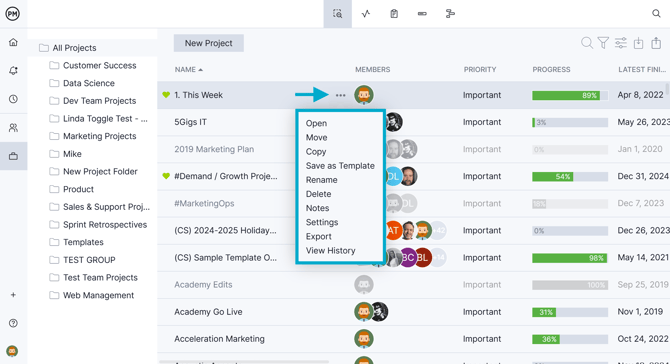Click the PM logo icon

click(x=12, y=14)
